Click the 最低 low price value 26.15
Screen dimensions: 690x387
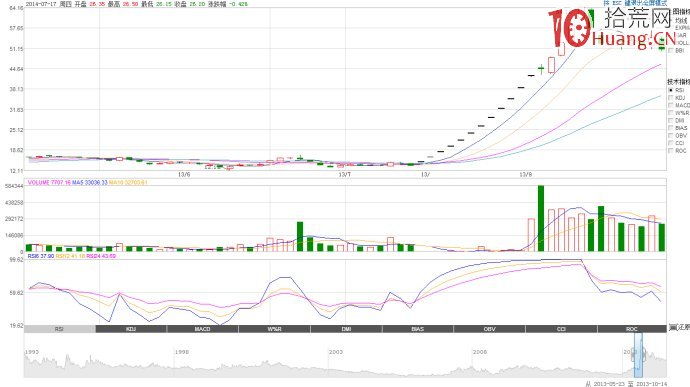[163, 4]
